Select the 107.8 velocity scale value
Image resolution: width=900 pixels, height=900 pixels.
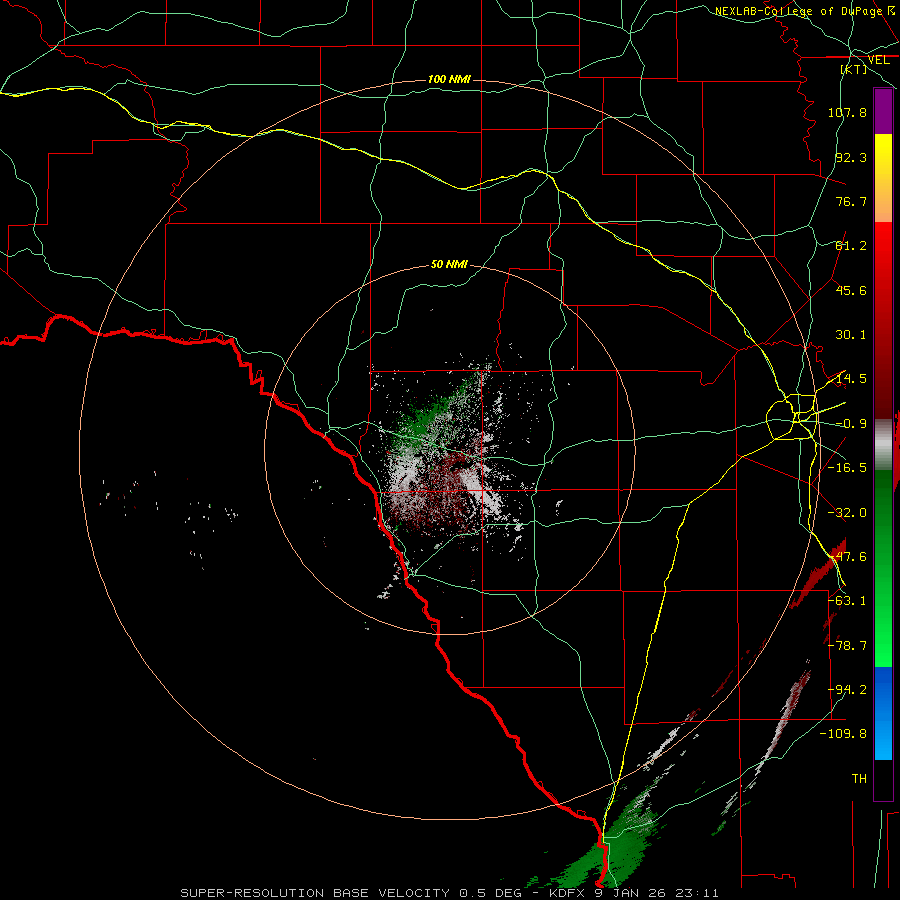(x=847, y=112)
